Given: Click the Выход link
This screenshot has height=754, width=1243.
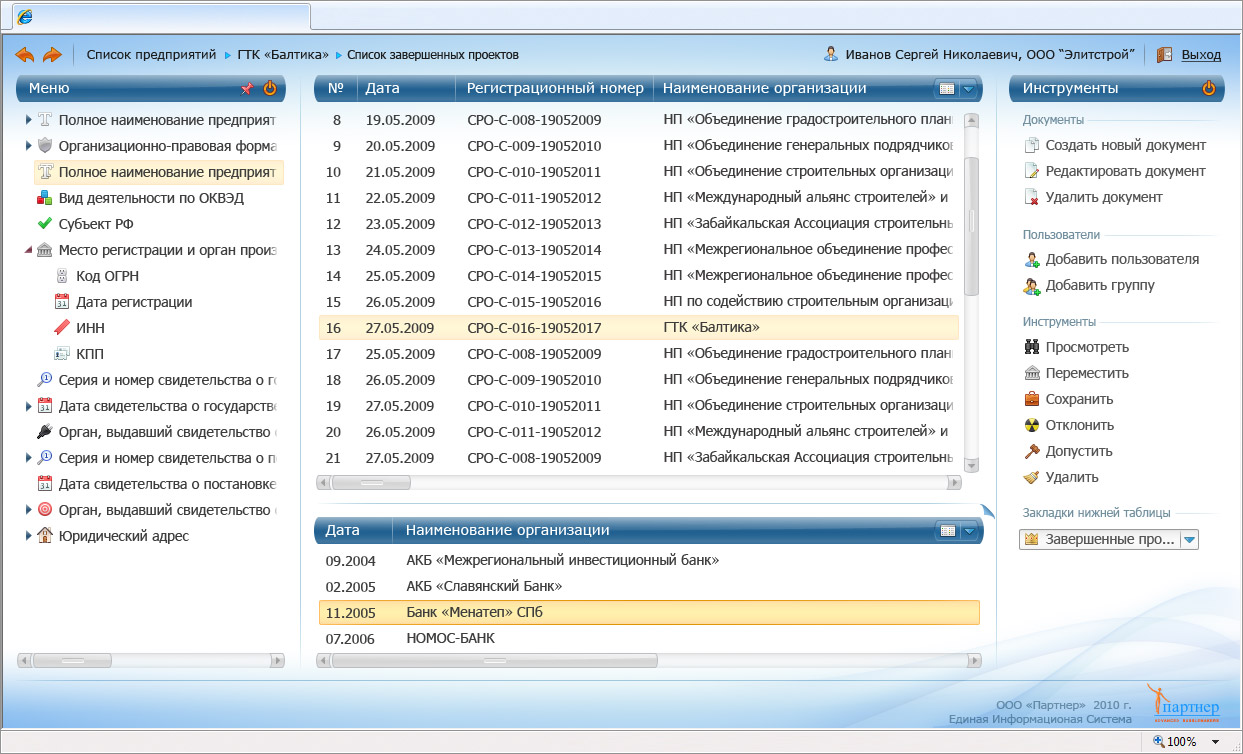Looking at the screenshot, I should click(x=1200, y=55).
